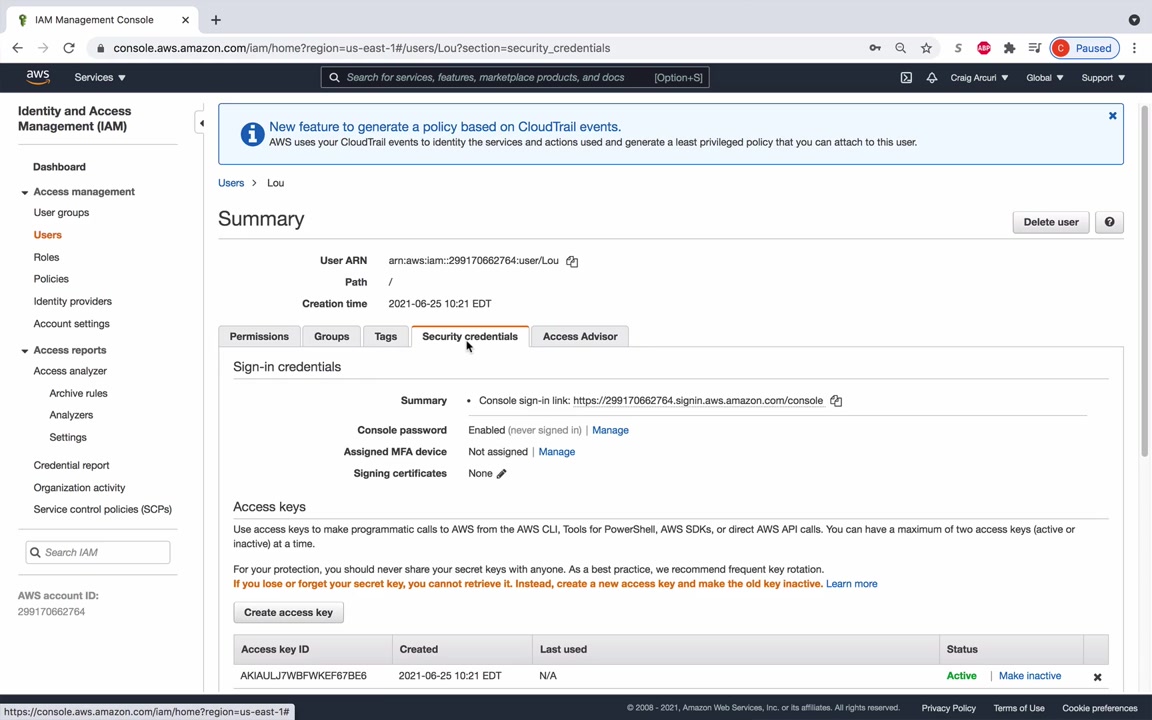1152x720 pixels.
Task: Open the CloudShell terminal icon
Action: (906, 77)
